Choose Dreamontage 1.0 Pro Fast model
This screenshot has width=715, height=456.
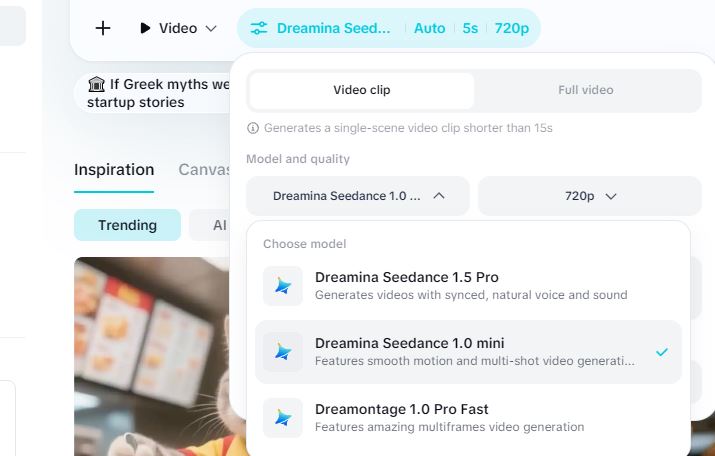[468, 418]
